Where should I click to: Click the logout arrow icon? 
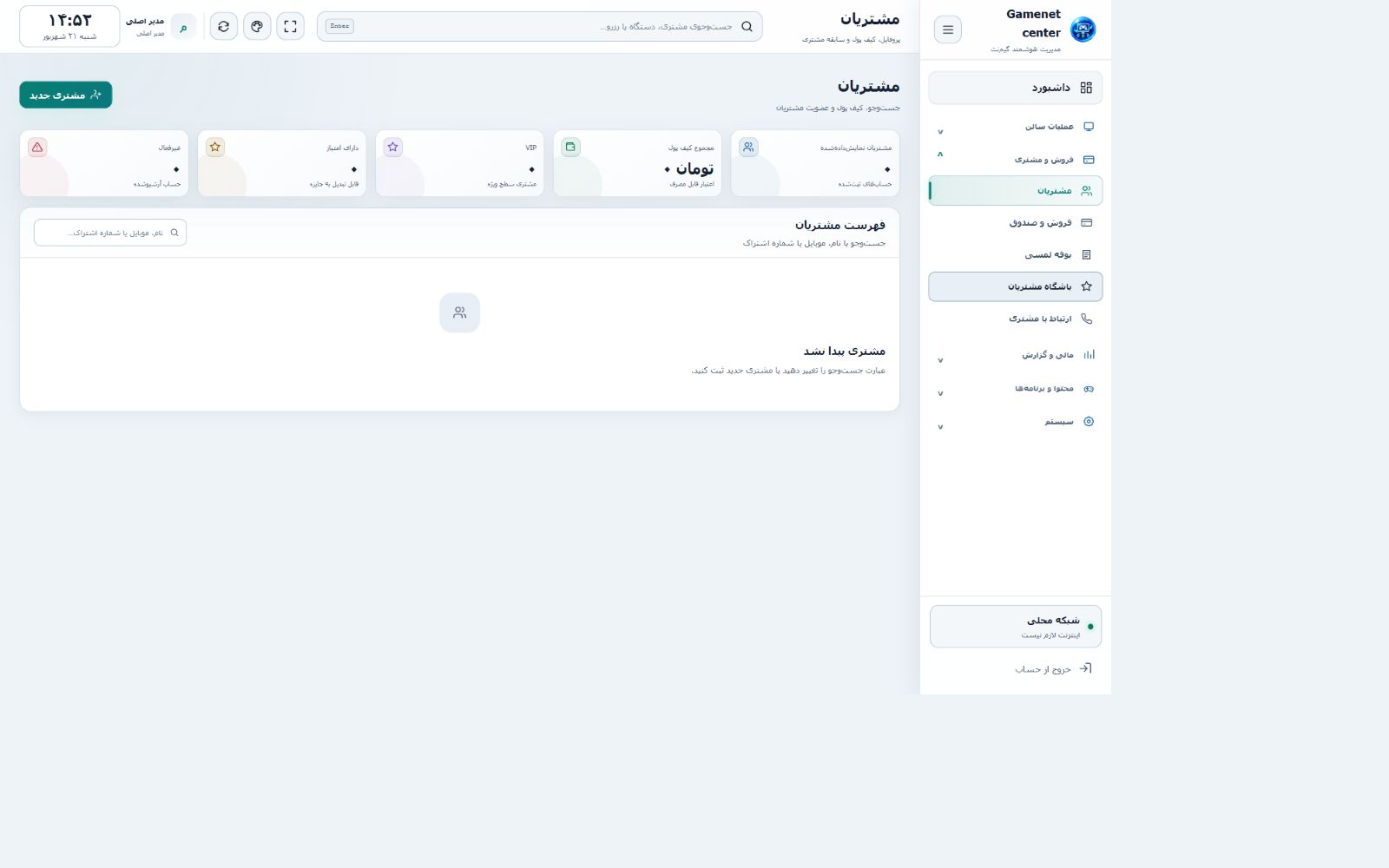[1085, 668]
